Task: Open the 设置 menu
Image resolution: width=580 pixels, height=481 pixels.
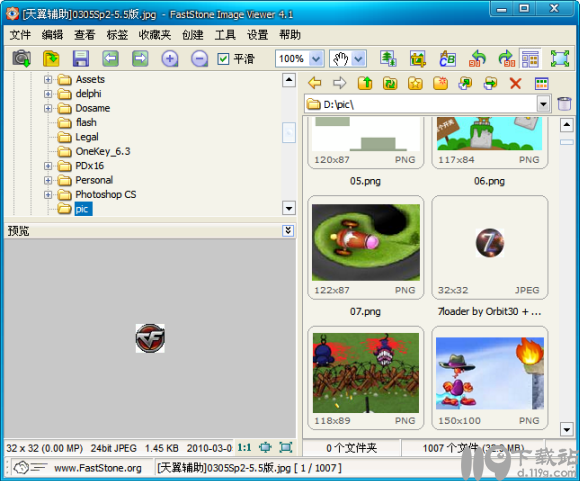Action: pos(257,35)
